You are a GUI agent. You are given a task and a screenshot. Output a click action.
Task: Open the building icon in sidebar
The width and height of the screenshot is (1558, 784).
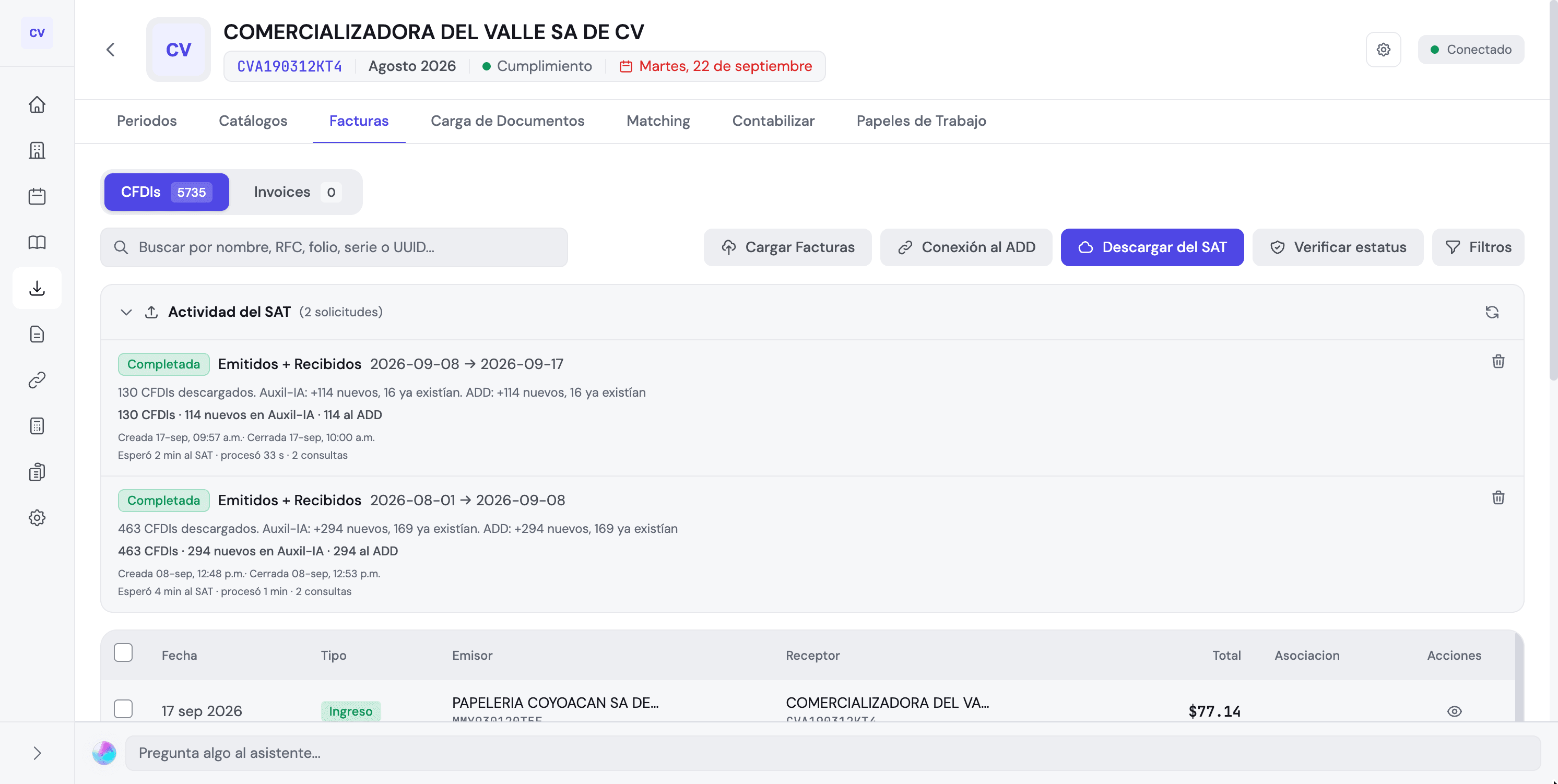[37, 150]
